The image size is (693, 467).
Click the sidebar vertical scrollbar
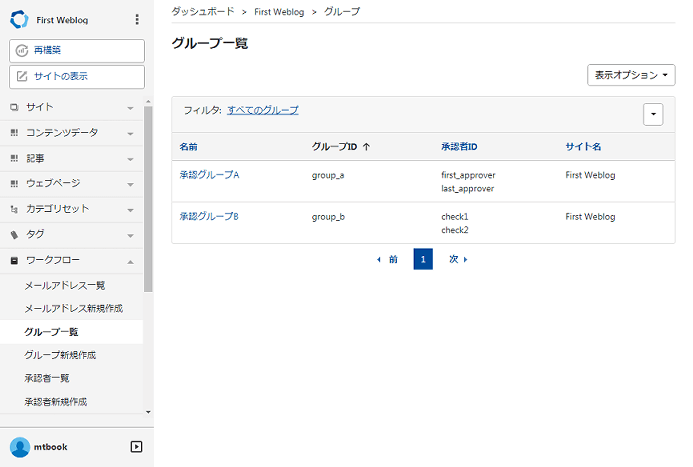[x=148, y=199]
